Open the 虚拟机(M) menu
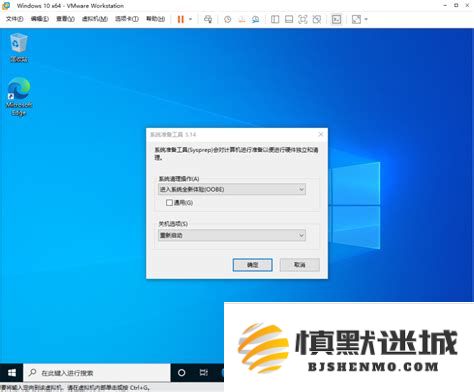This screenshot has height=392, width=474. tap(95, 19)
